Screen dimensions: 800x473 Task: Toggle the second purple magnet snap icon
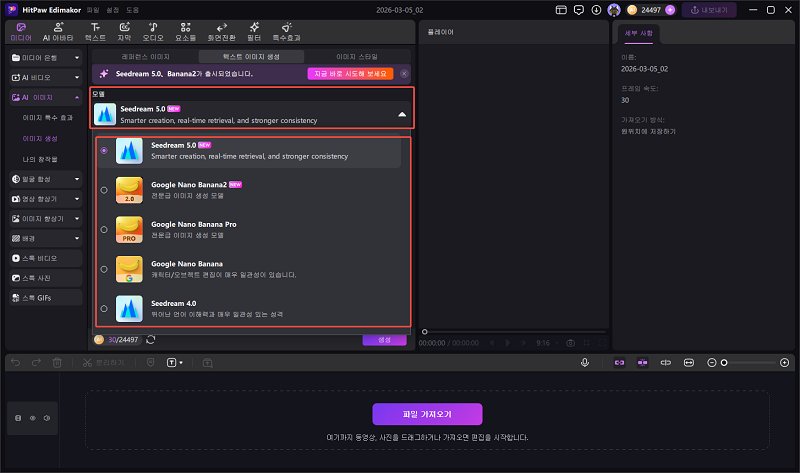642,362
